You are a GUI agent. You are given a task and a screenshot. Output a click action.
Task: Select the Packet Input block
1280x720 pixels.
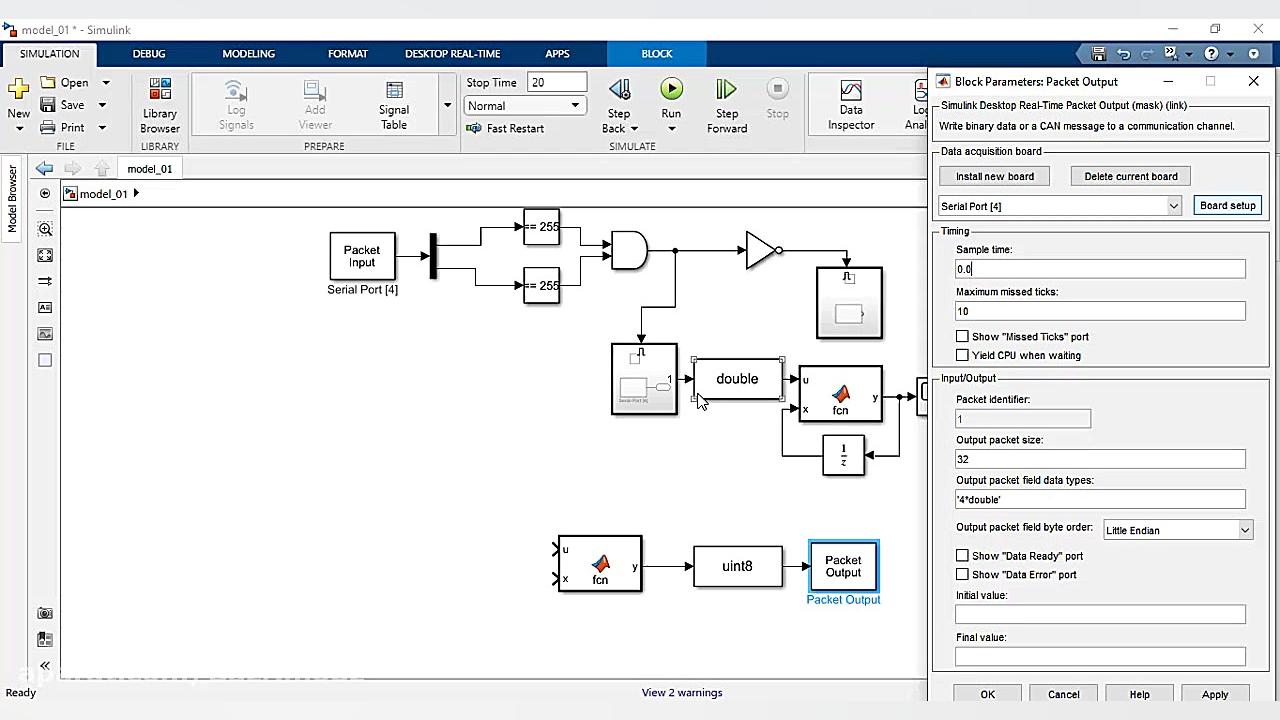click(x=362, y=257)
